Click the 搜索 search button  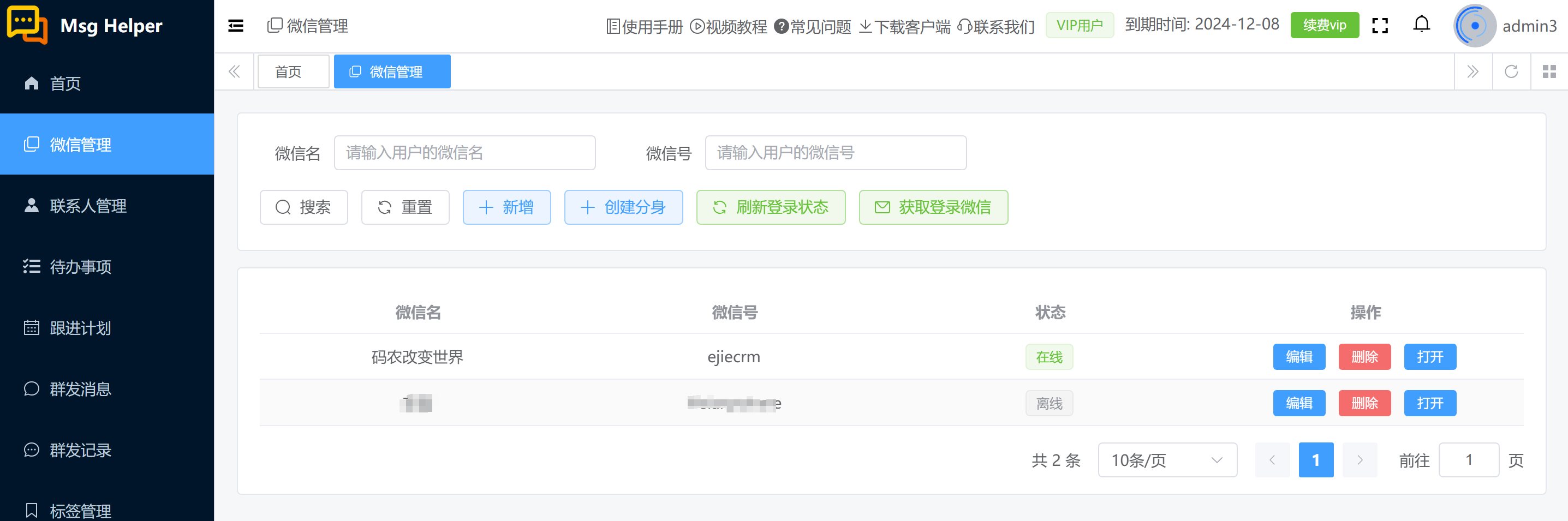coord(304,207)
